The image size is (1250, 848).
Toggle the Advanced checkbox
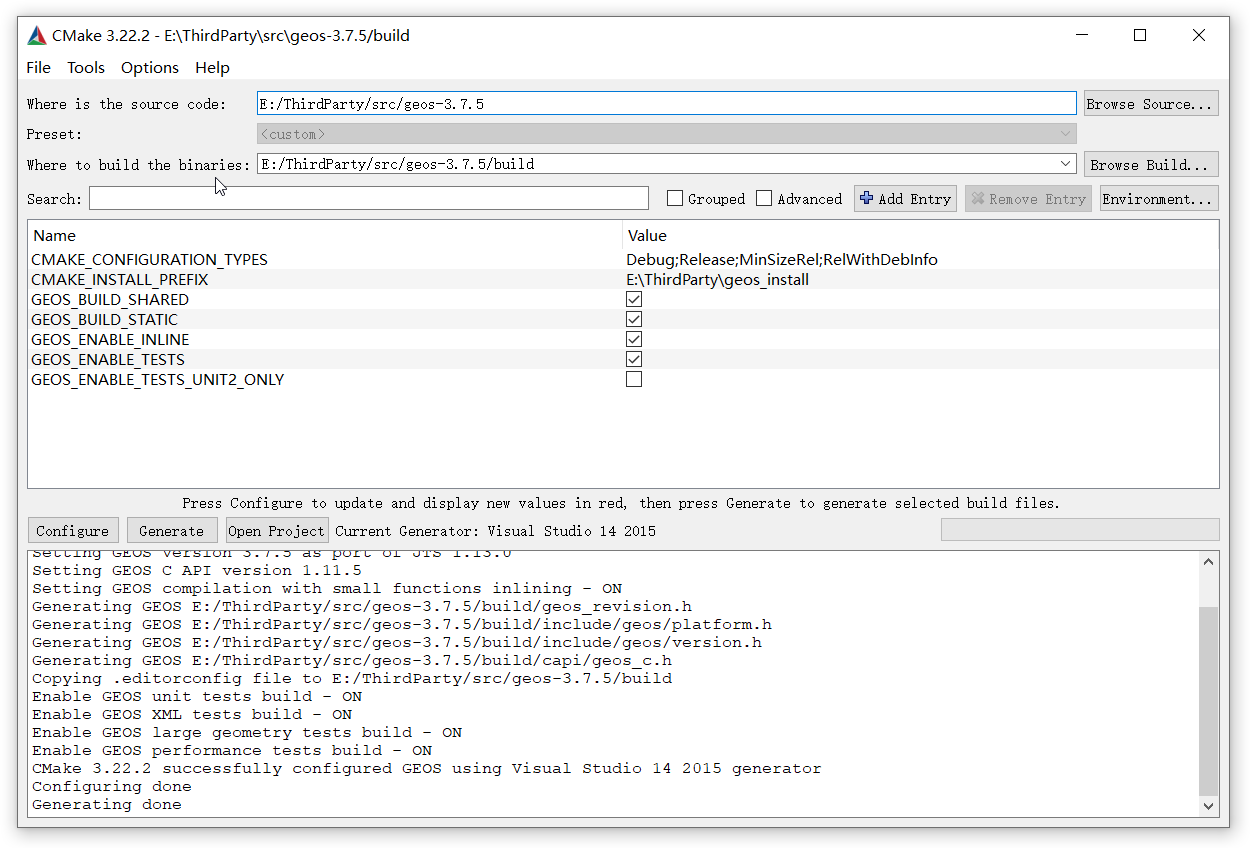(764, 198)
